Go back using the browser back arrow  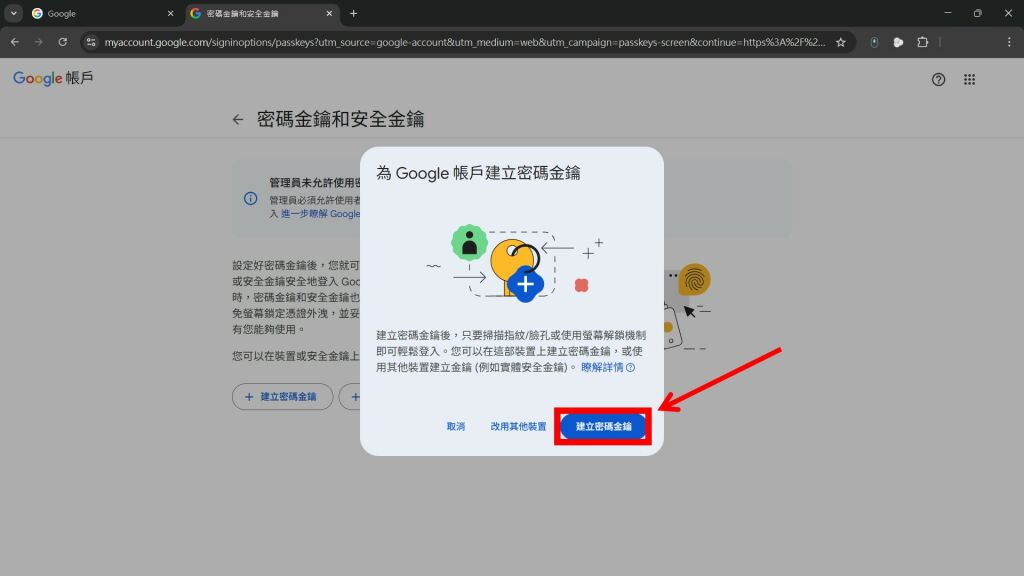click(x=15, y=42)
